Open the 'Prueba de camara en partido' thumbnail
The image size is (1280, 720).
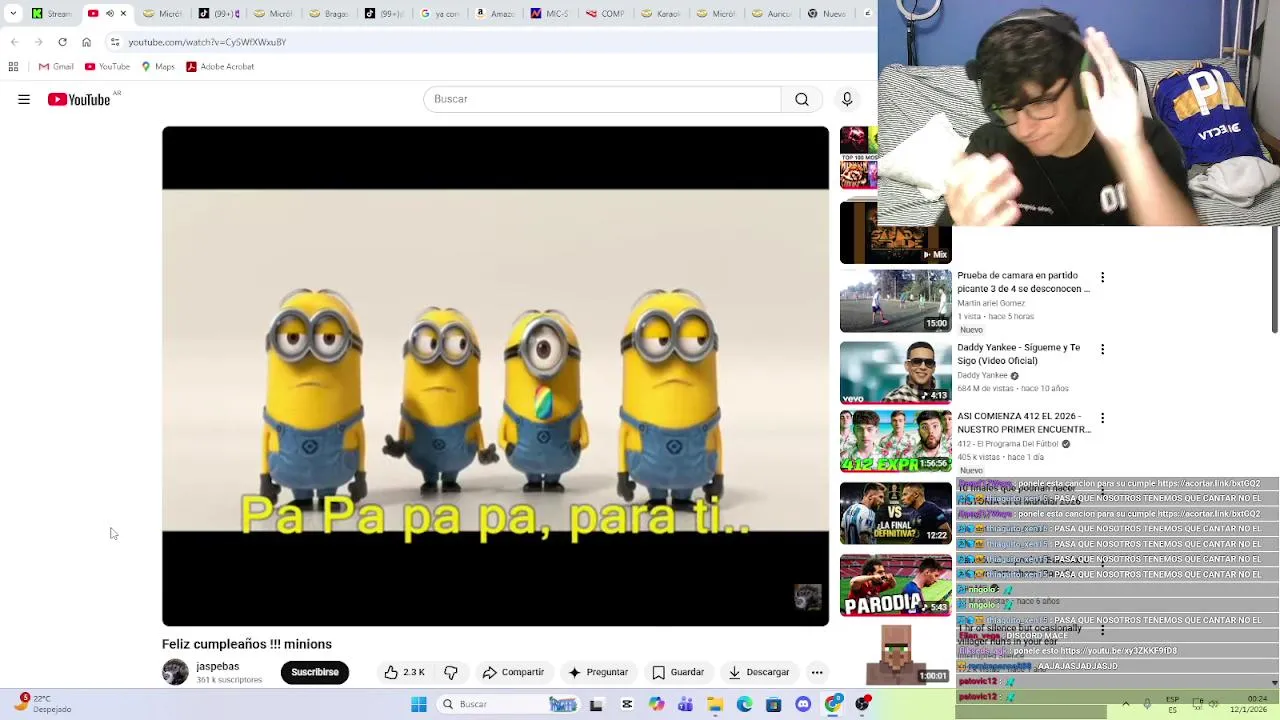coord(896,301)
